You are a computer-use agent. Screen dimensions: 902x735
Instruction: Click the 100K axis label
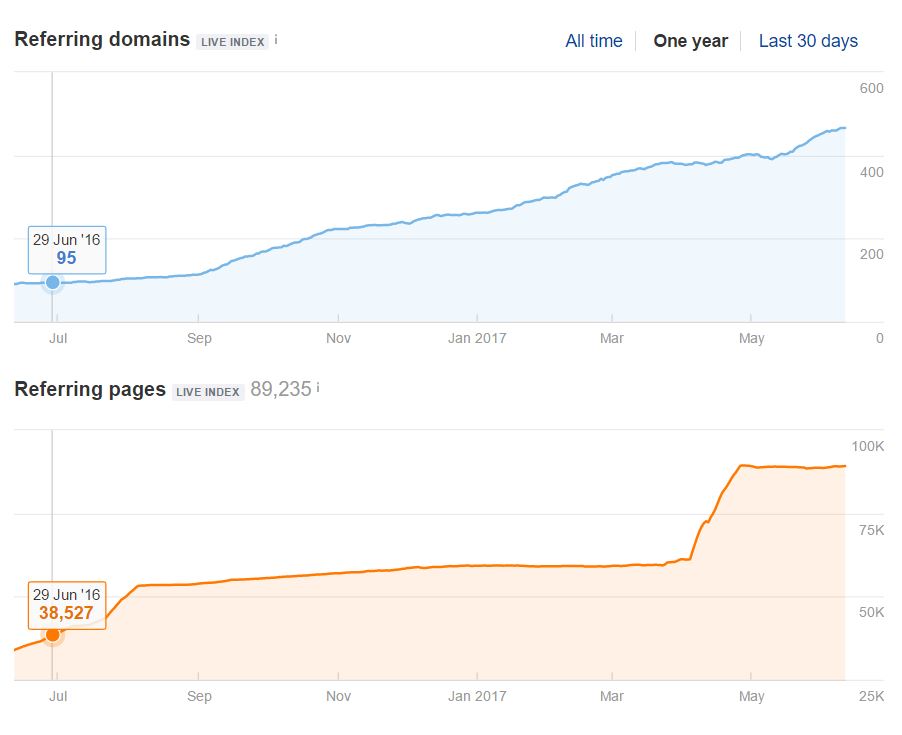(x=867, y=446)
